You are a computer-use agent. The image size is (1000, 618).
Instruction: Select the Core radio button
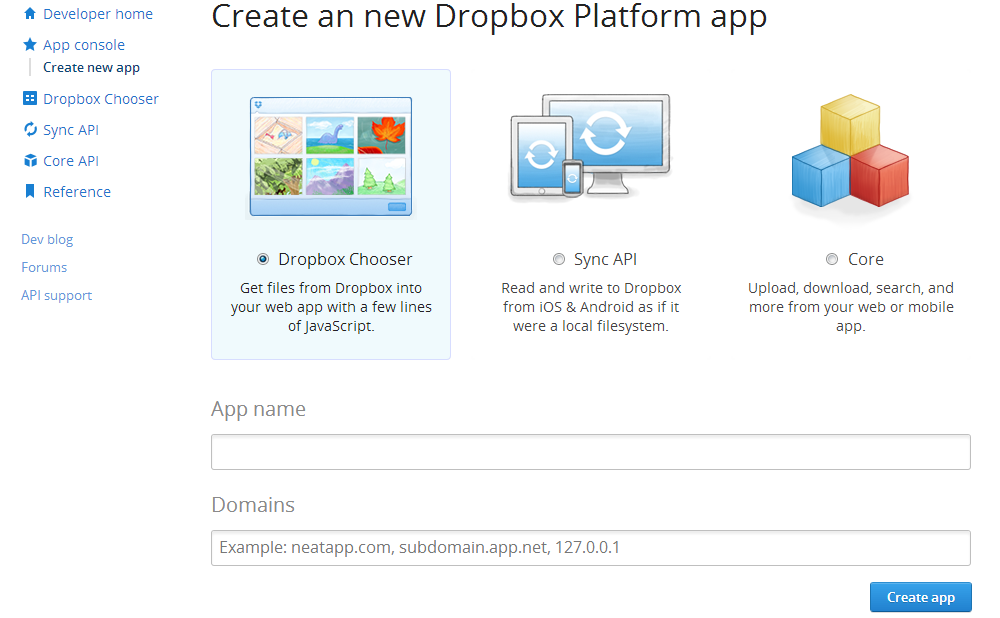click(x=832, y=259)
